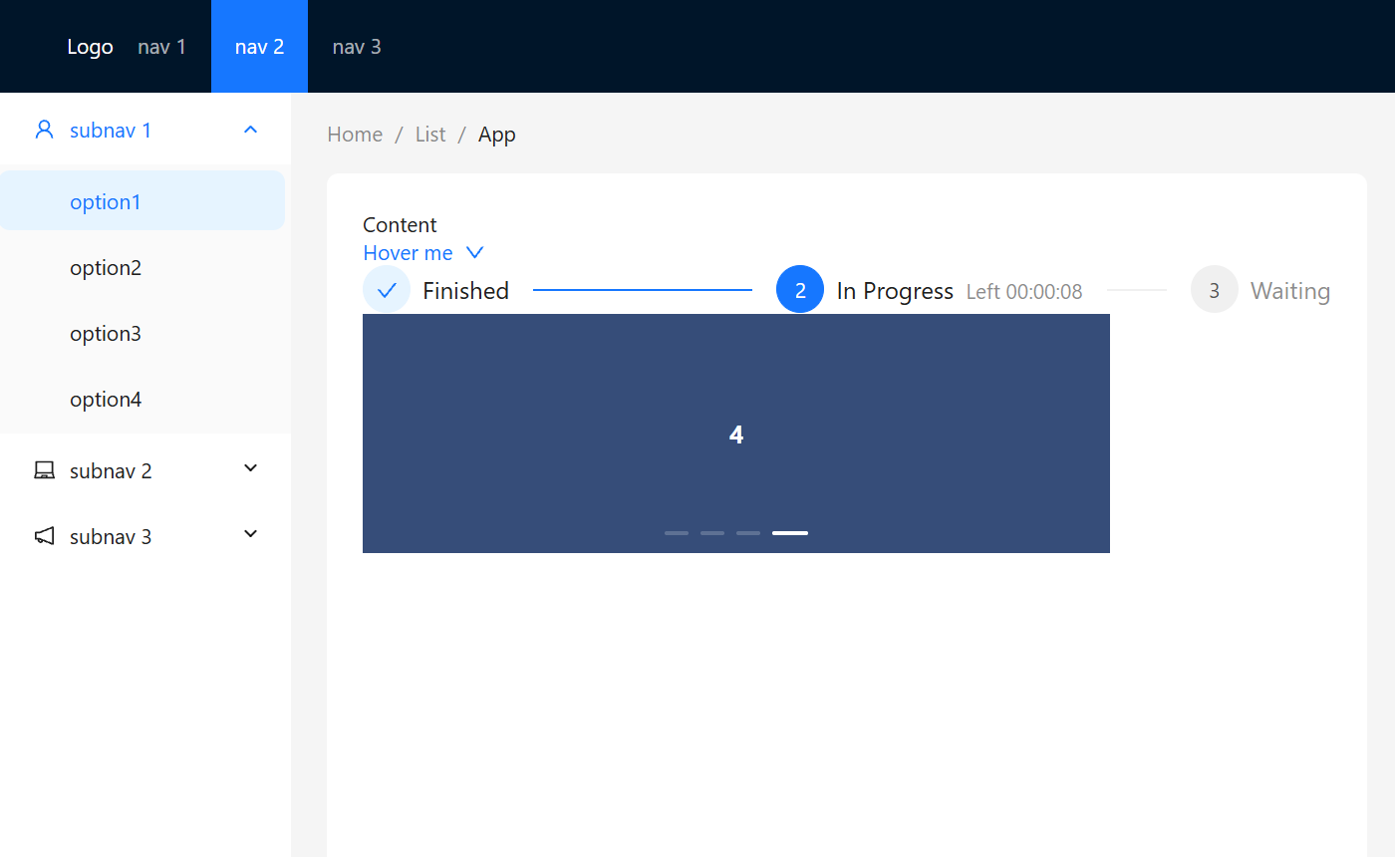Select option2 in the sidebar
The height and width of the screenshot is (868, 1395).
(x=106, y=268)
